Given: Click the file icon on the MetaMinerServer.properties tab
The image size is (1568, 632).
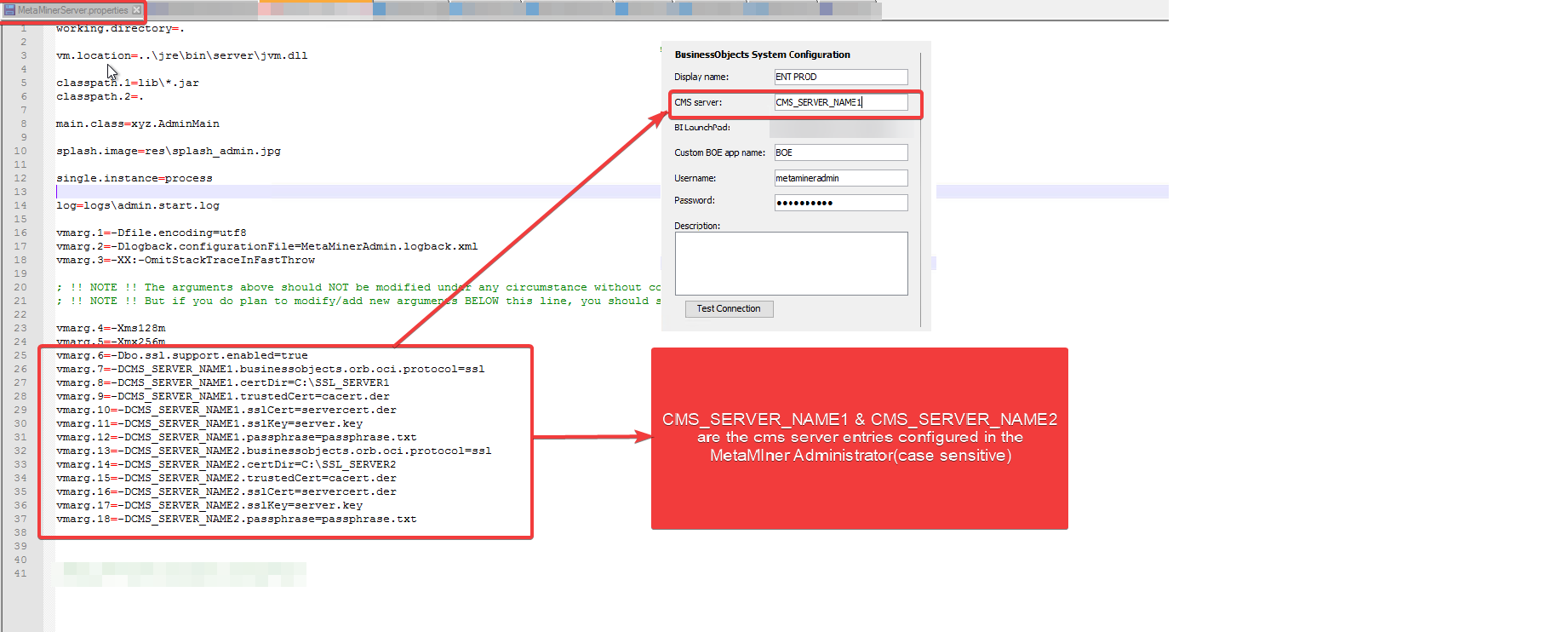Looking at the screenshot, I should point(10,10).
